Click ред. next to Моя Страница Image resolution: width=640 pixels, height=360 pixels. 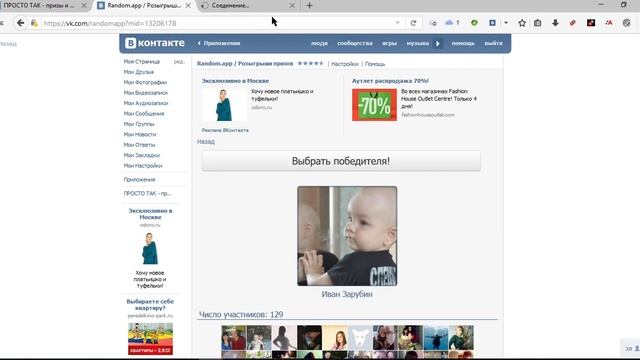pyautogui.click(x=179, y=62)
